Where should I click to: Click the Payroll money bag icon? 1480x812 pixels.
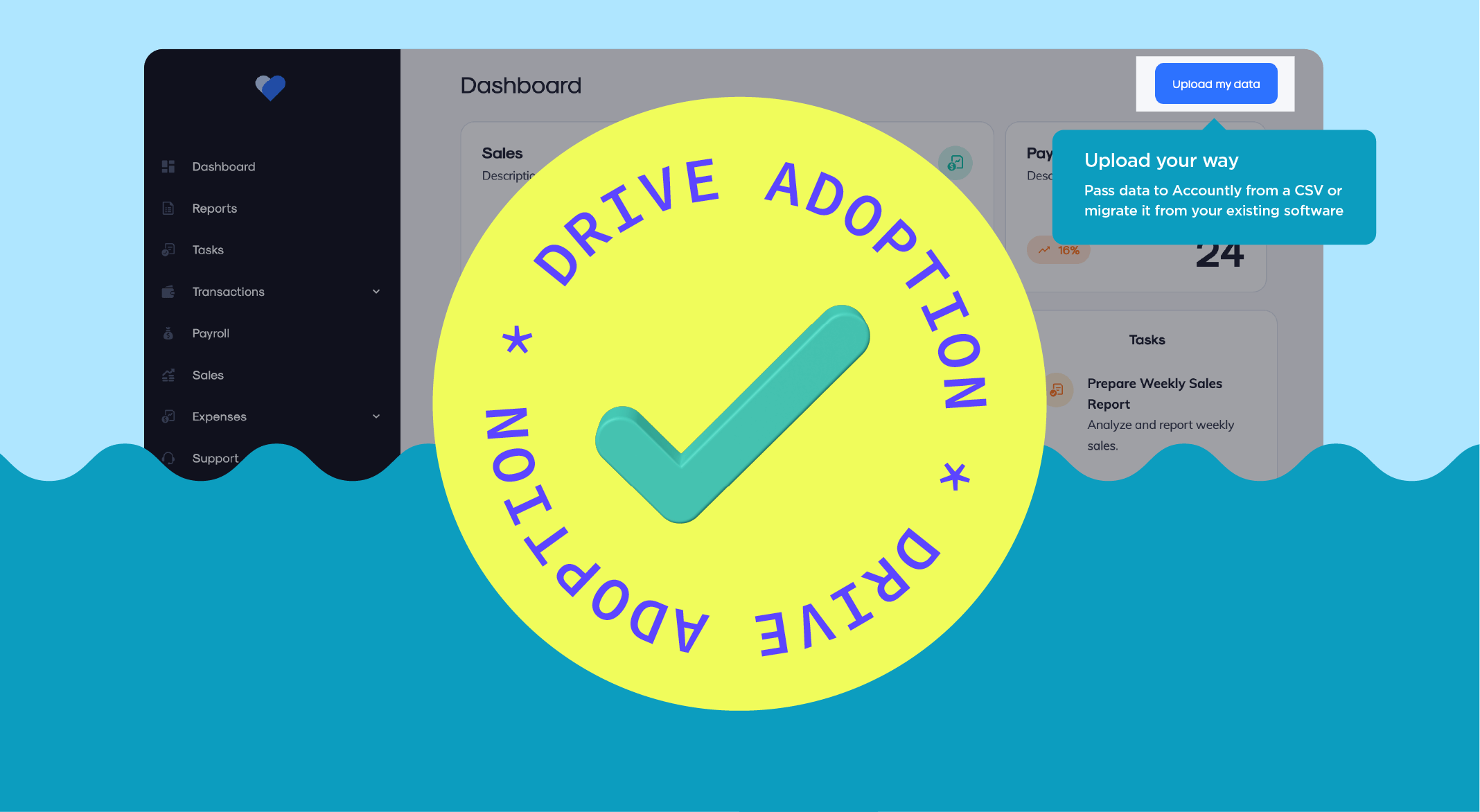point(168,333)
